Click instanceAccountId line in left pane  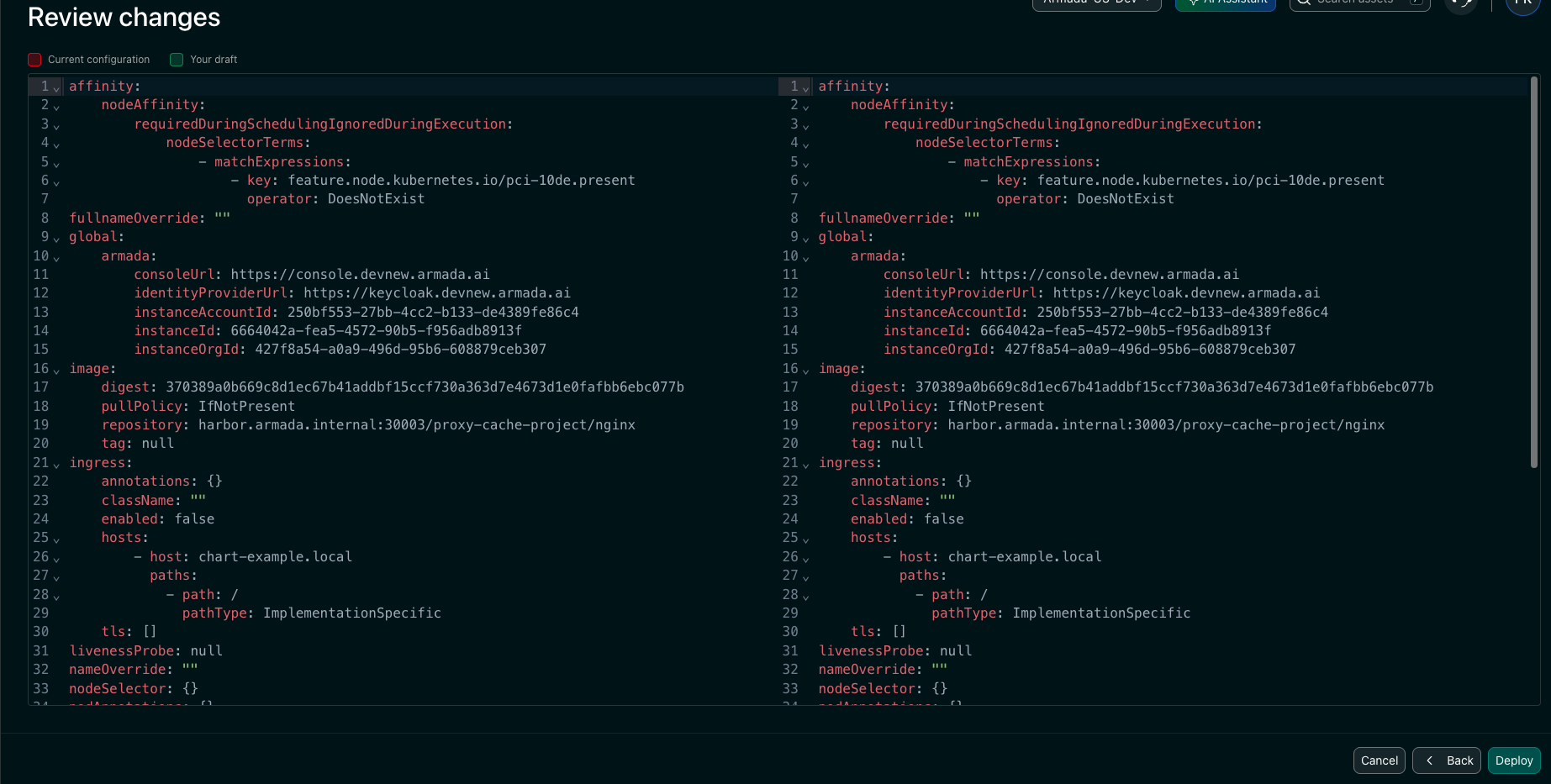click(356, 312)
